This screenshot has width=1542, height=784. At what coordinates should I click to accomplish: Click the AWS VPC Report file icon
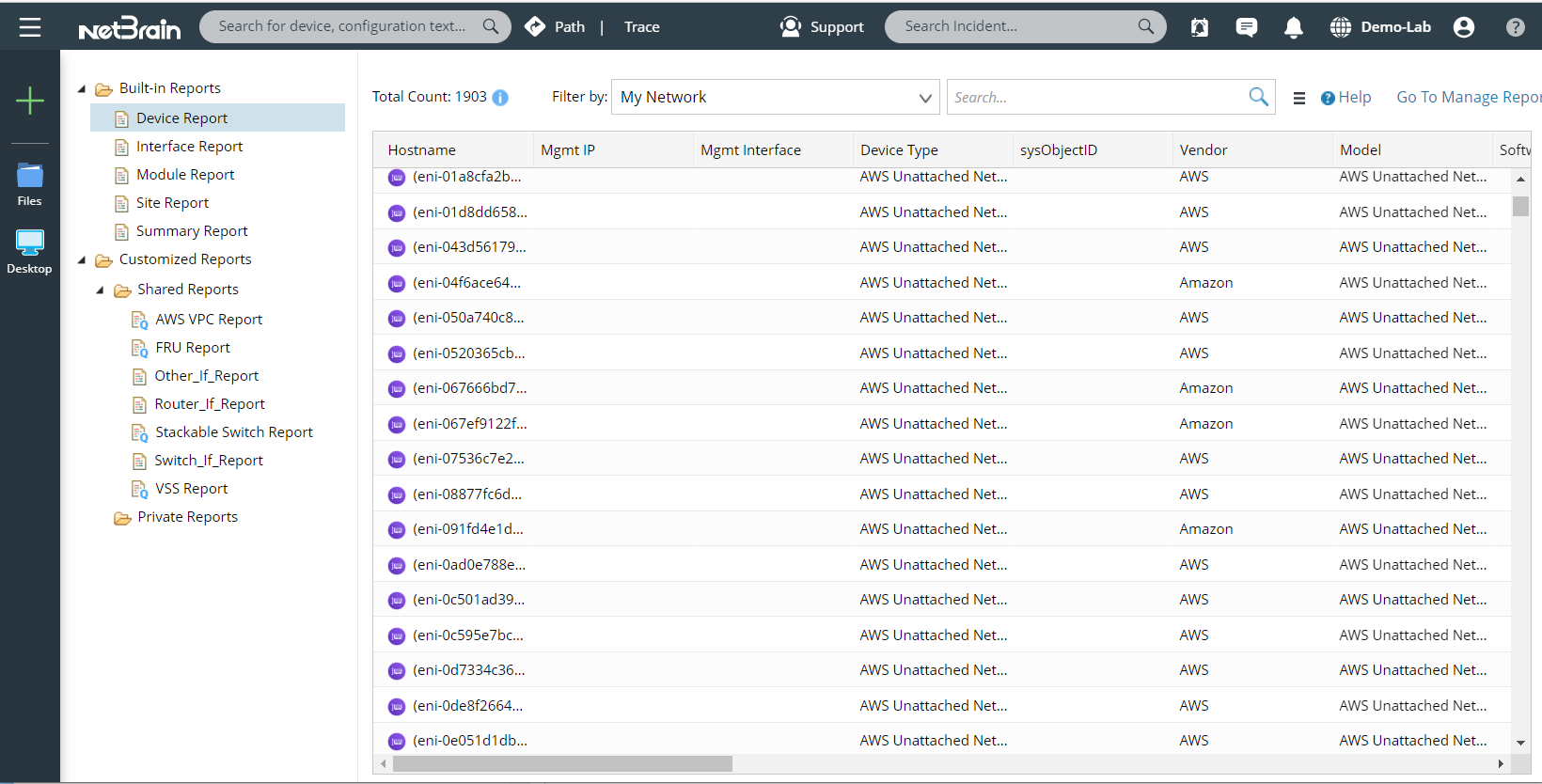[139, 321]
